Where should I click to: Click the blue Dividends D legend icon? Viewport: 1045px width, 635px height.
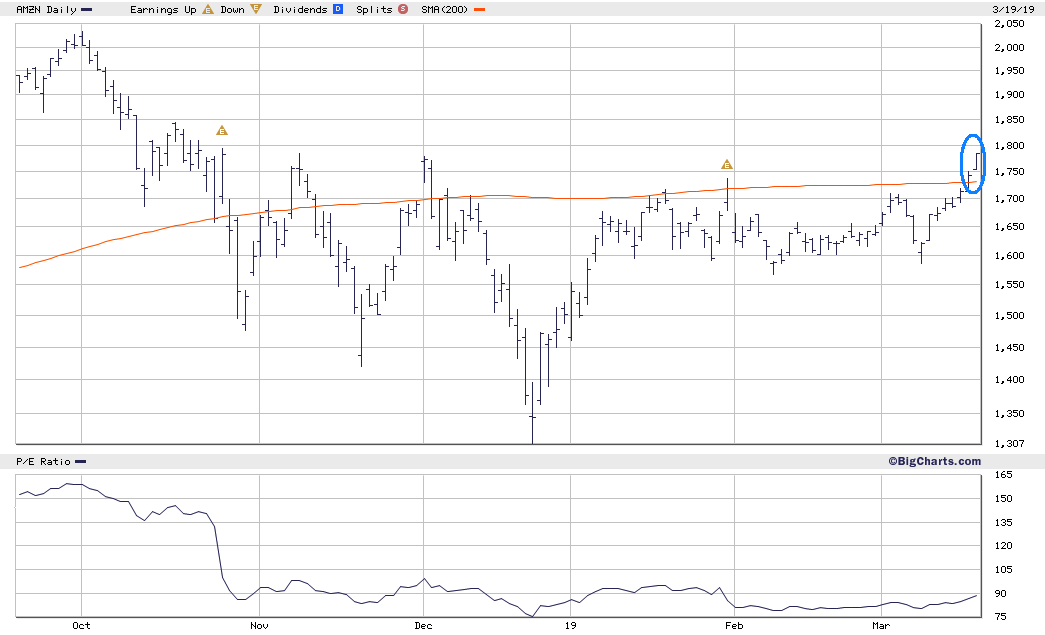[338, 9]
